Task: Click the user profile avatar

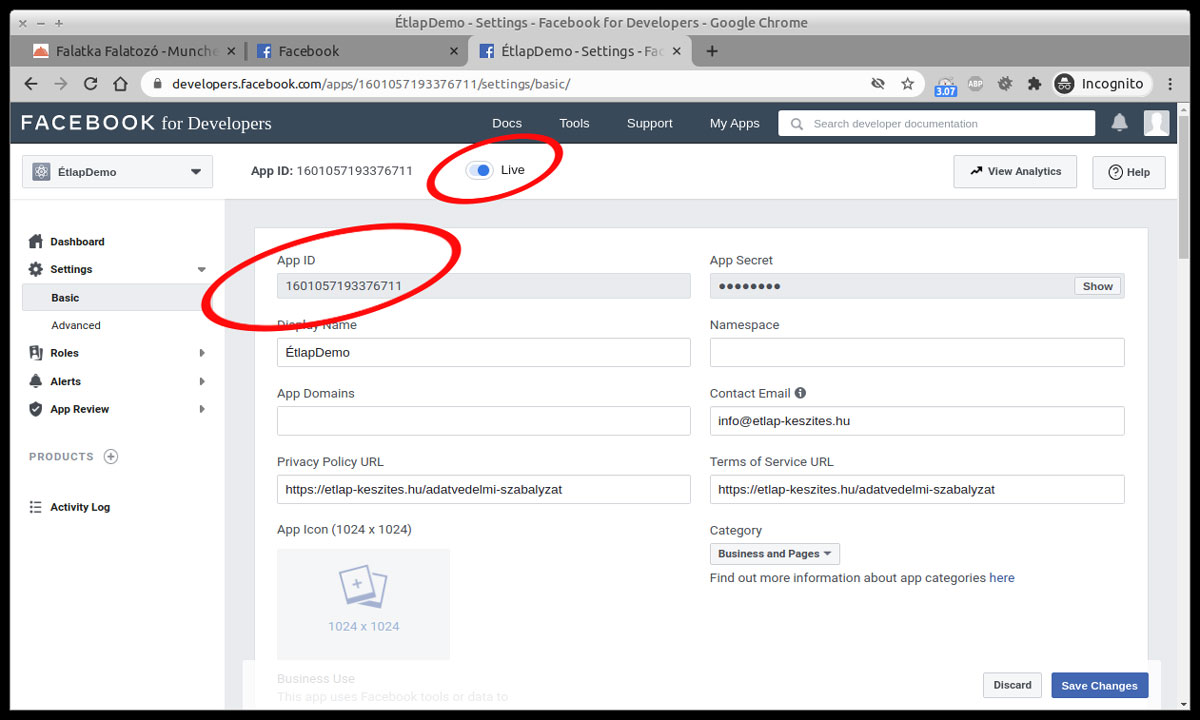Action: pos(1156,123)
